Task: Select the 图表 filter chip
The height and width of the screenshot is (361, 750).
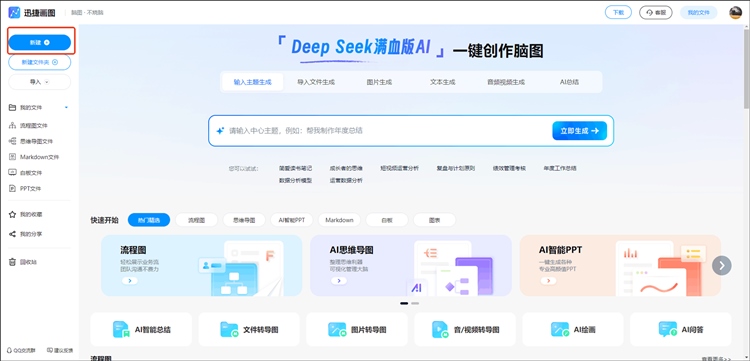Action: point(434,220)
